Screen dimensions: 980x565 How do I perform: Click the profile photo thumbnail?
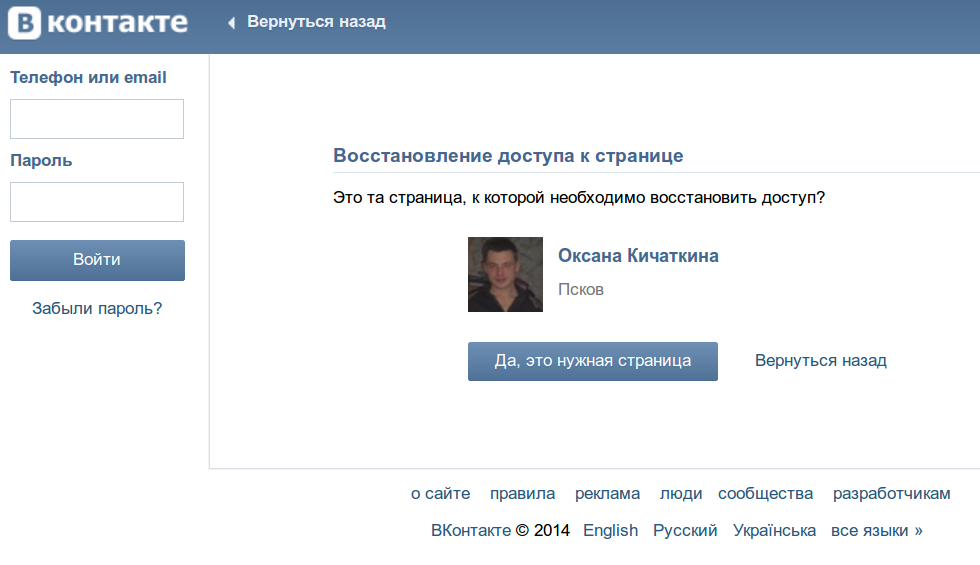coord(505,274)
